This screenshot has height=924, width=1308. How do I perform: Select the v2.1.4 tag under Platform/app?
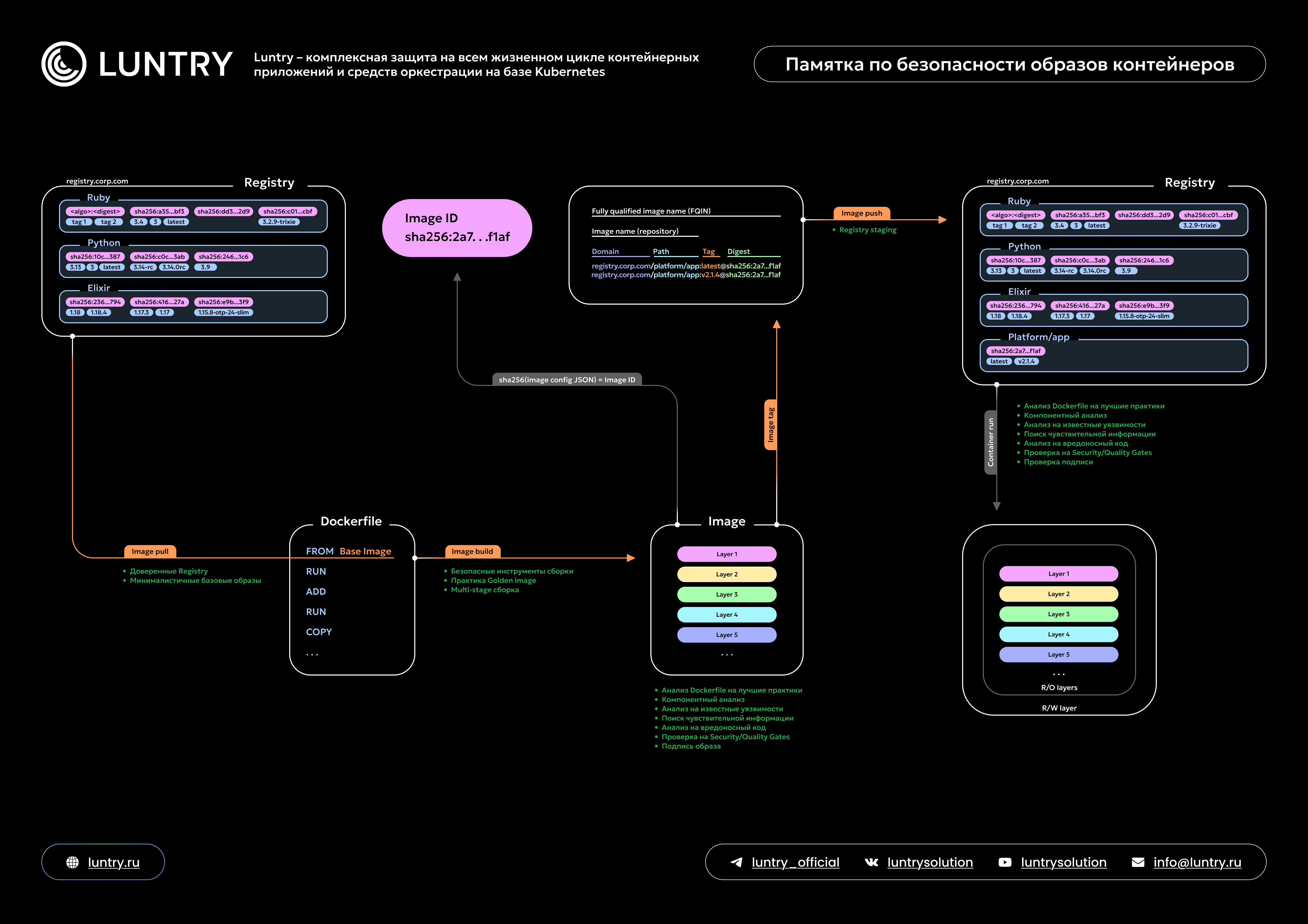coord(1026,361)
